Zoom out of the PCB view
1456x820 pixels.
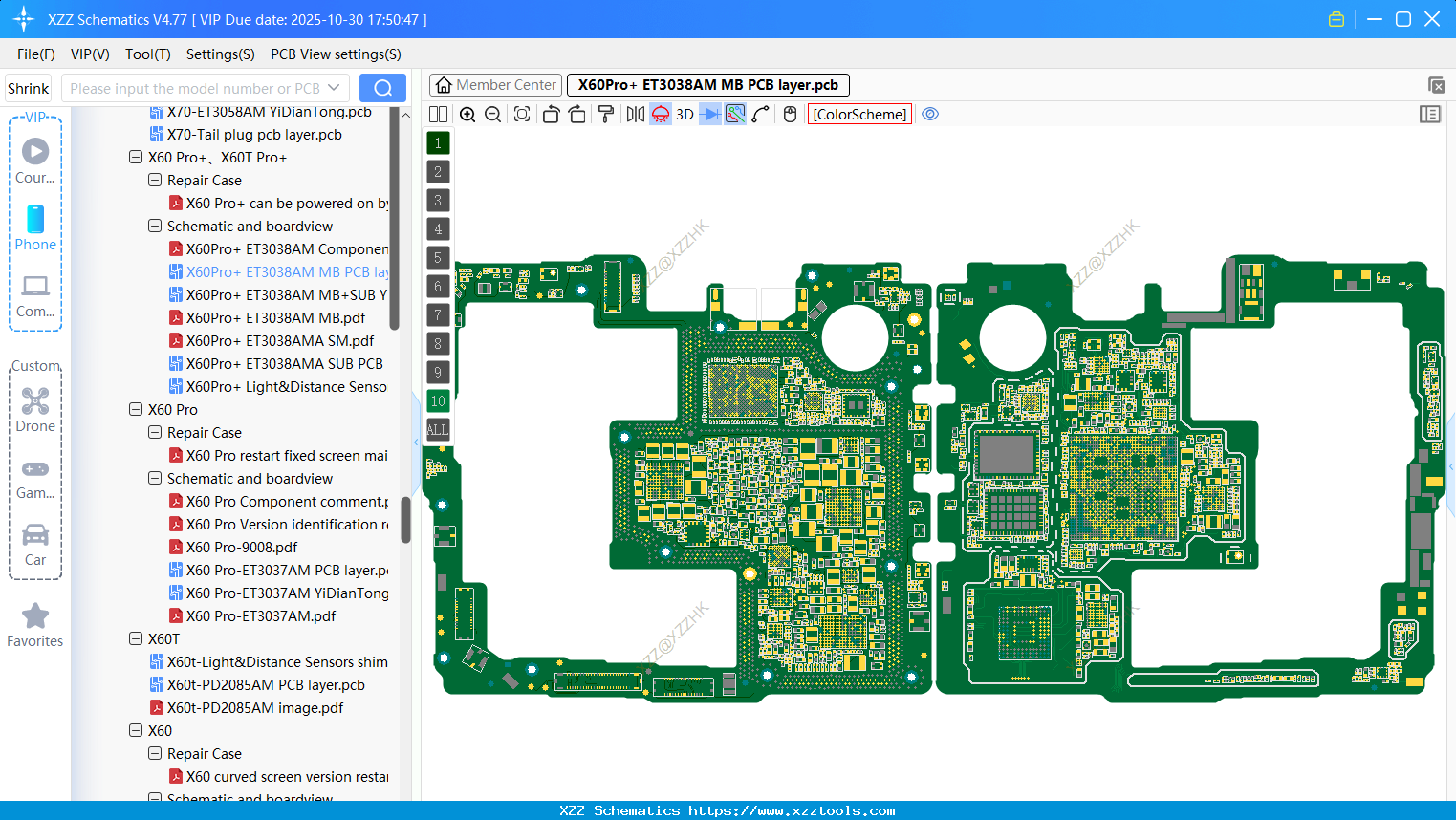491,114
